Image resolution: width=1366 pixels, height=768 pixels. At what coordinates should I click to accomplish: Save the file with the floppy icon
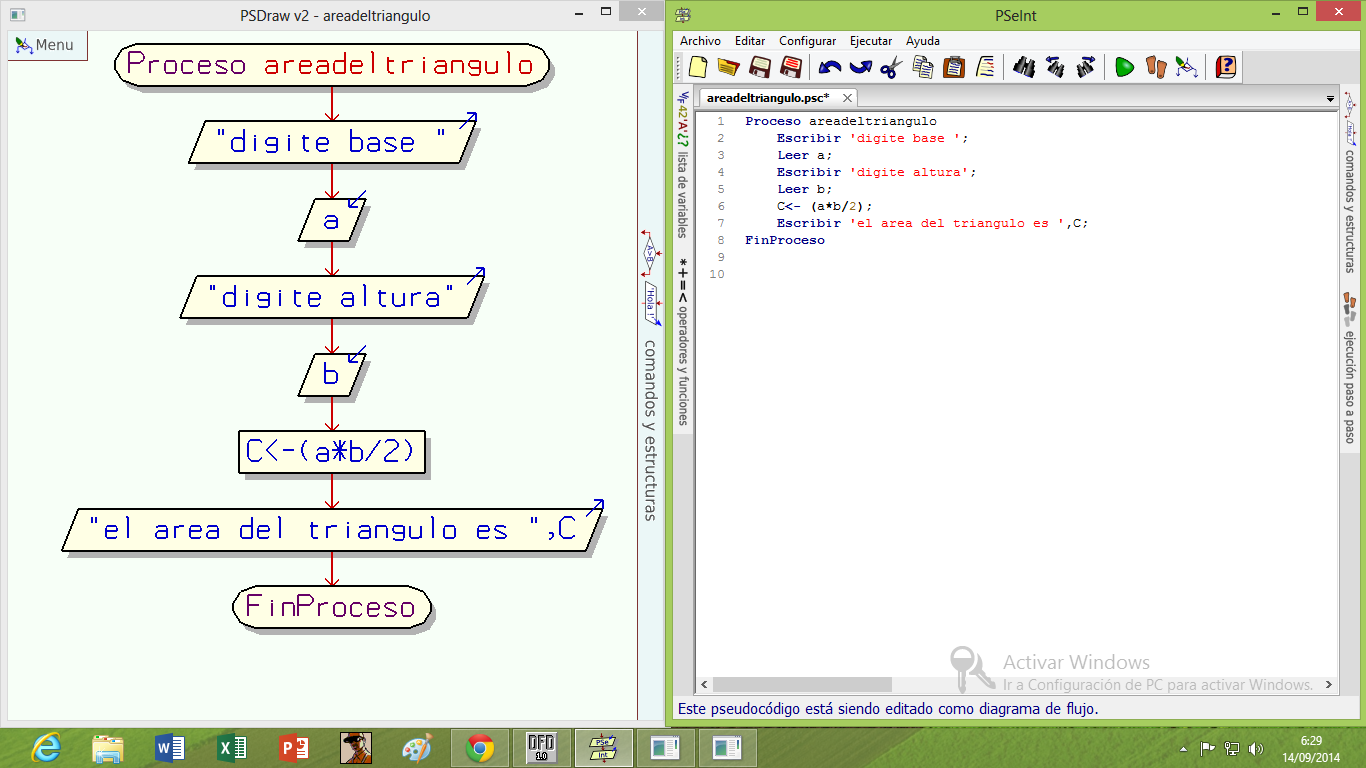[760, 67]
